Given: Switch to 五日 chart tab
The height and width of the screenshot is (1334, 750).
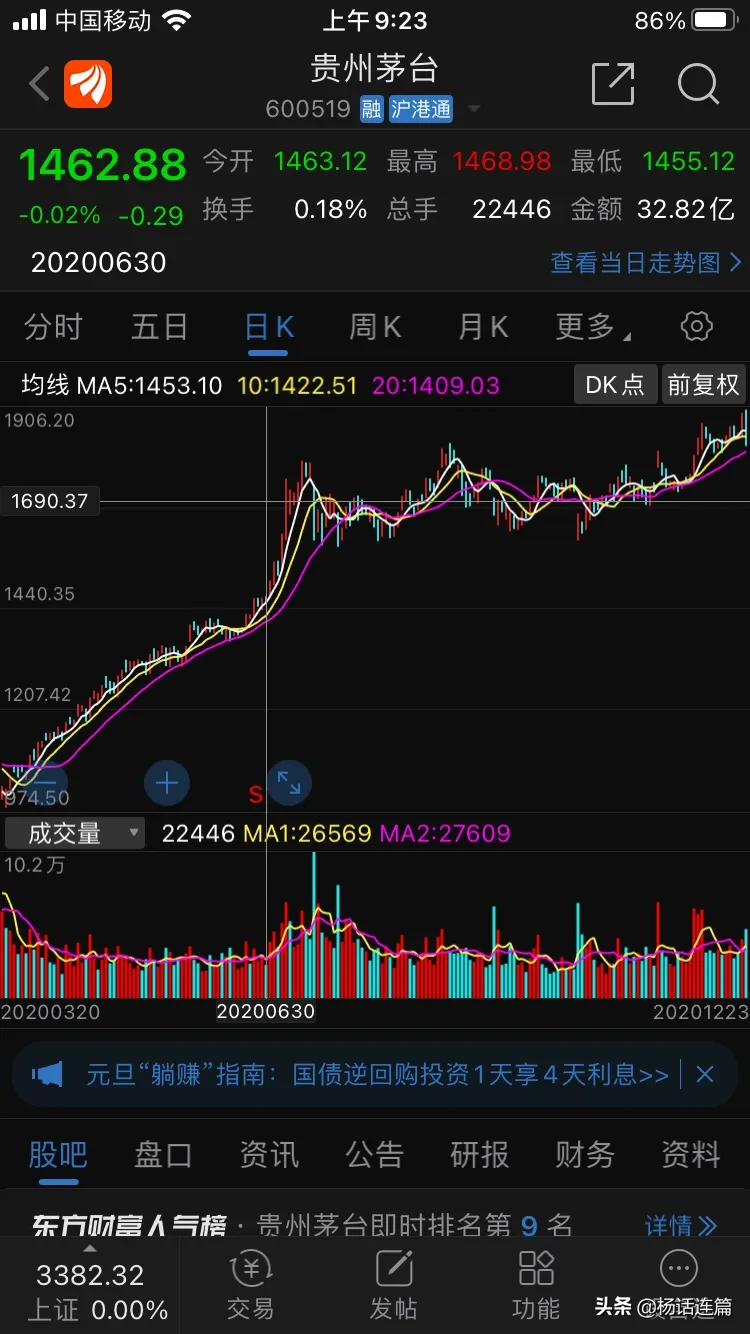Looking at the screenshot, I should 160,326.
